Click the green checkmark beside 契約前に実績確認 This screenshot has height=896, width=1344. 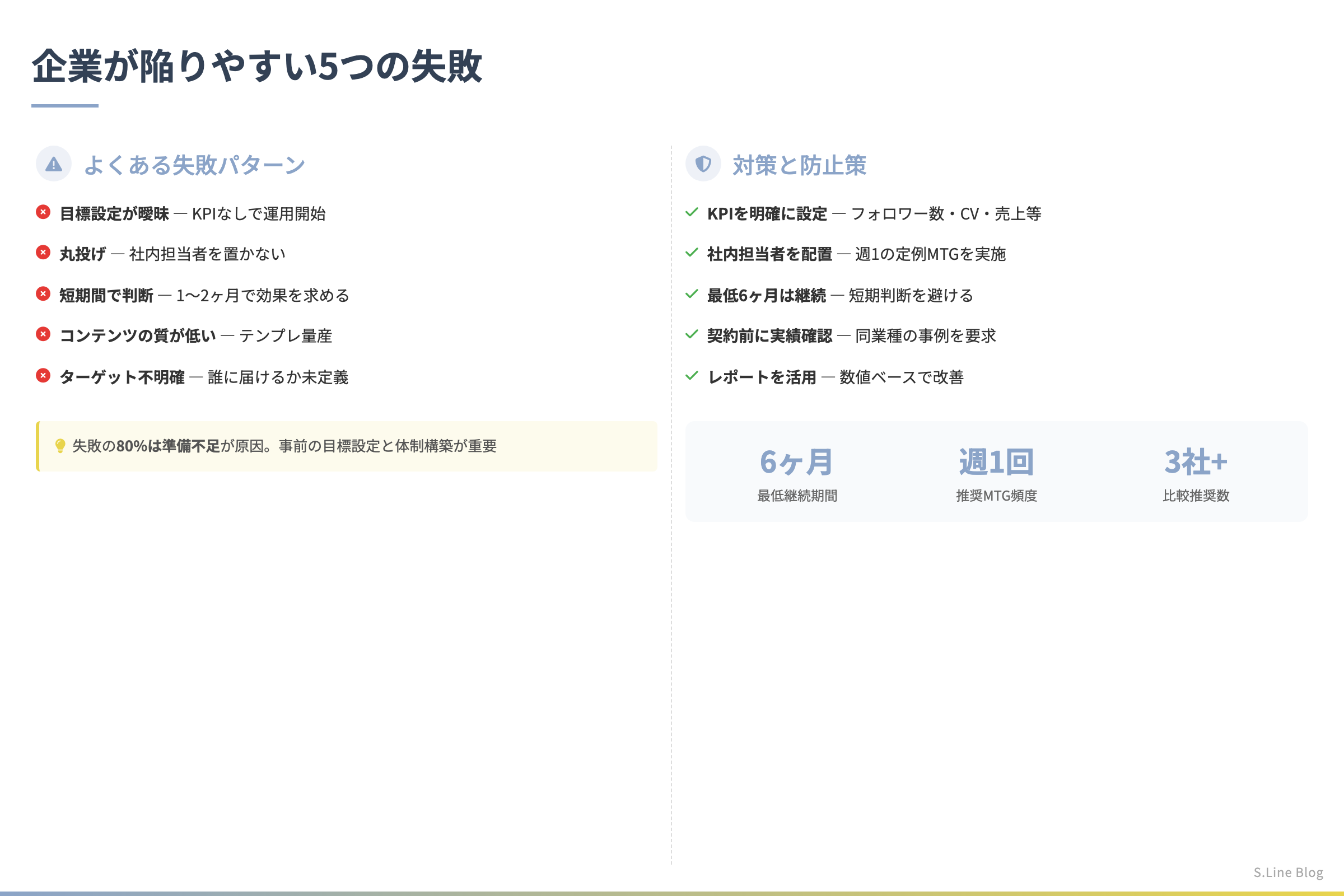tap(692, 334)
